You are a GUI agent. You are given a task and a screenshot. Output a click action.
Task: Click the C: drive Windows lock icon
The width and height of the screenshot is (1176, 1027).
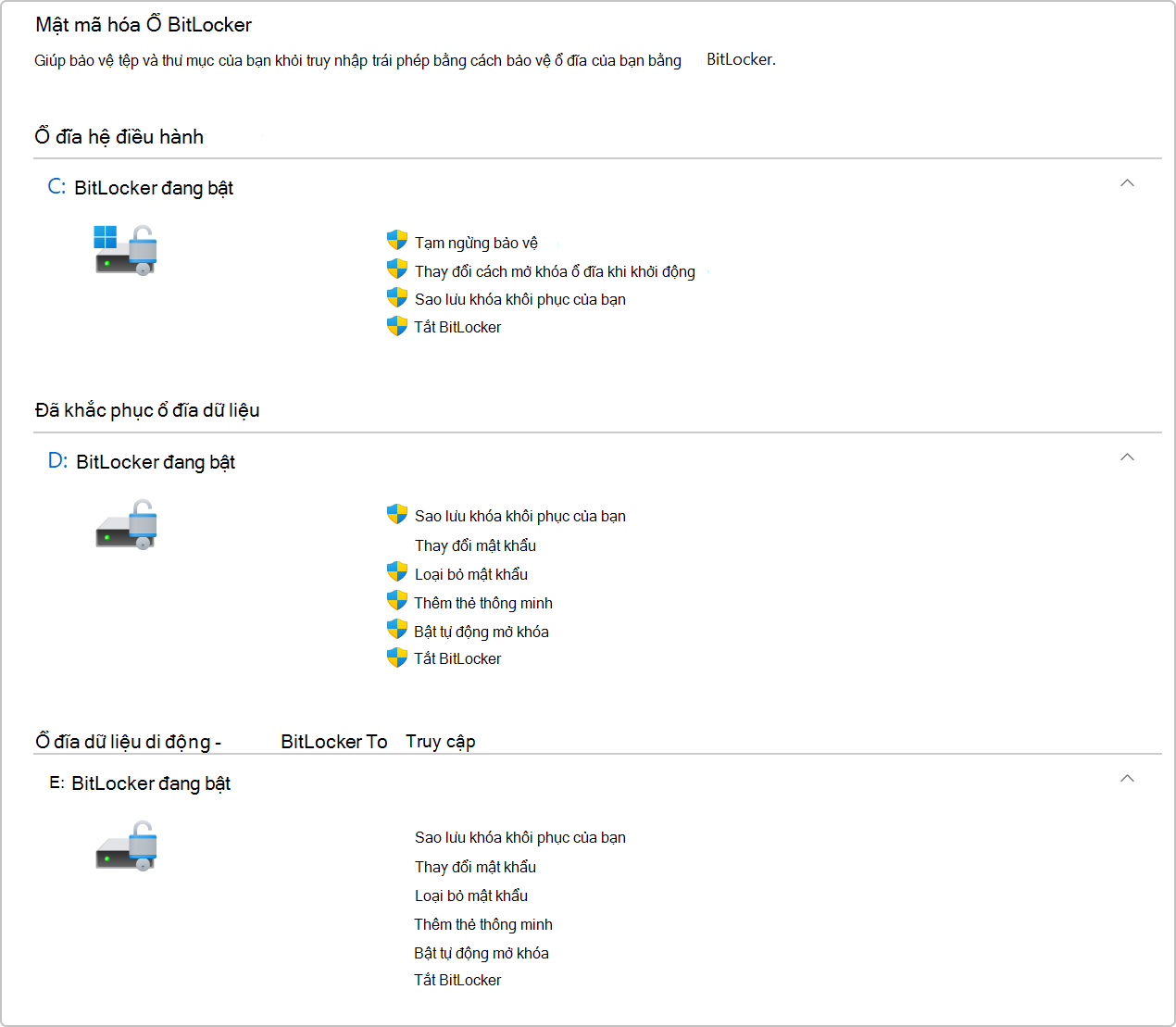pos(125,250)
